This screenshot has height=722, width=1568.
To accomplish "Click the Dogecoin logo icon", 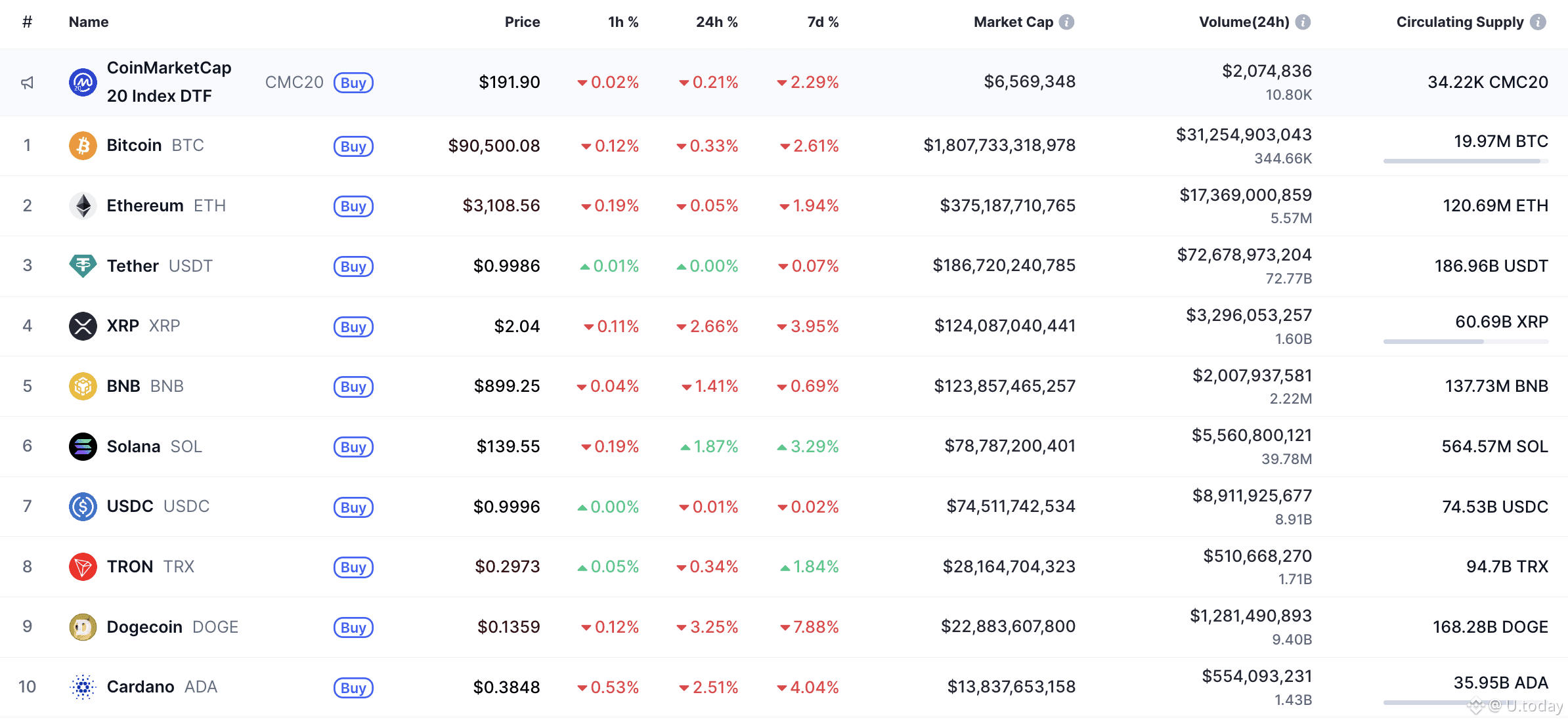I will click(x=83, y=627).
